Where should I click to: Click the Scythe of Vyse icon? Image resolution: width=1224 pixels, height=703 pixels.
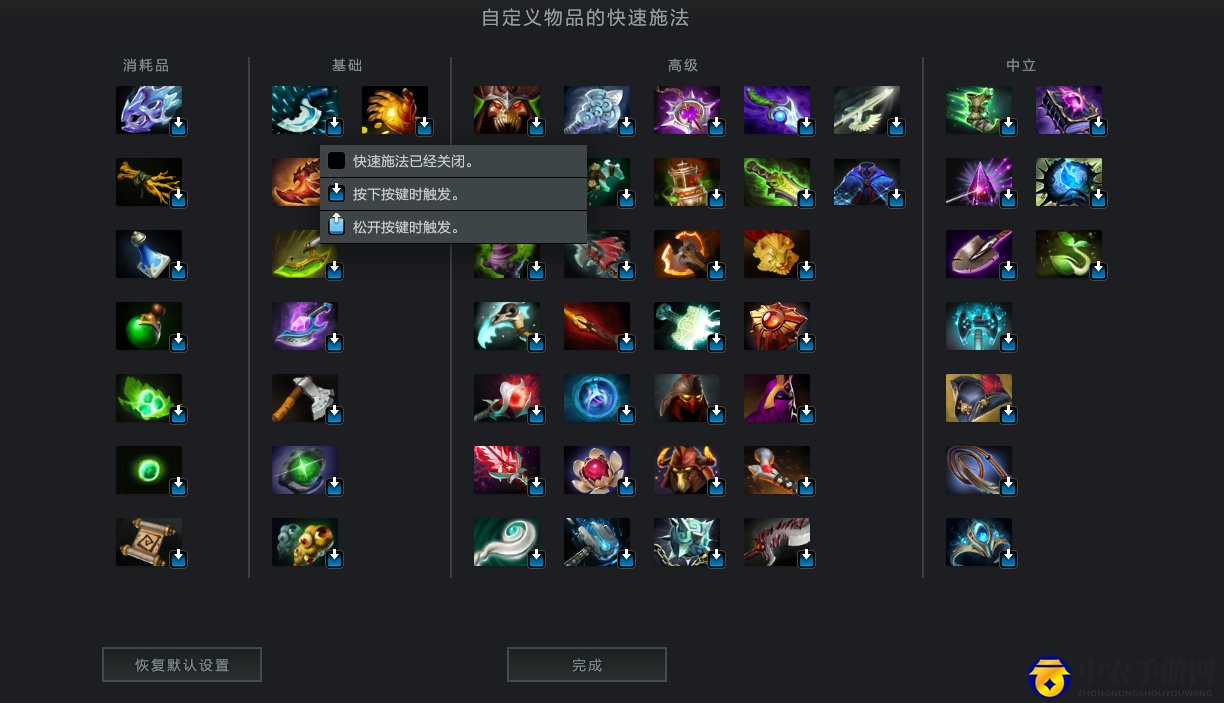(777, 110)
